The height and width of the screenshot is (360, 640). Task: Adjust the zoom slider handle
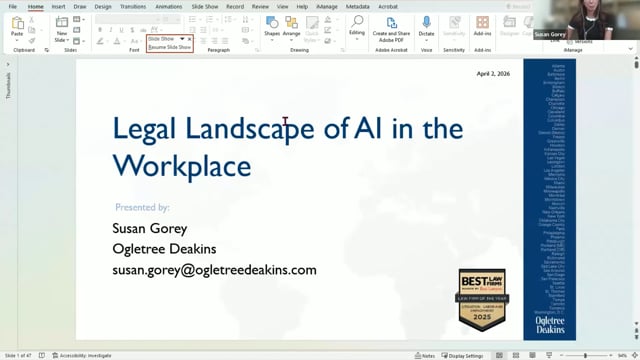pyautogui.click(x=585, y=356)
